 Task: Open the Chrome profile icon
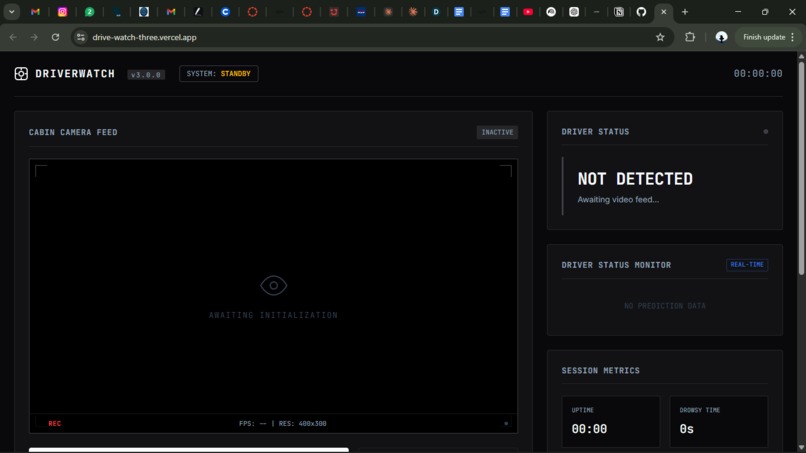[x=721, y=37]
